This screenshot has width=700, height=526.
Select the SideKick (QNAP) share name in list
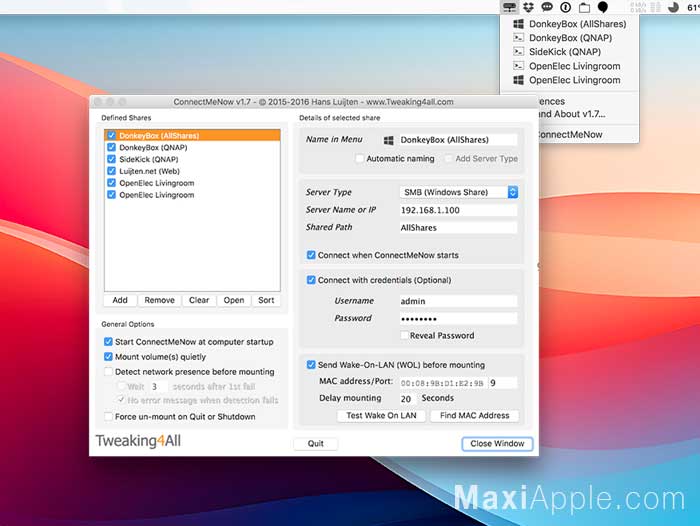[149, 159]
